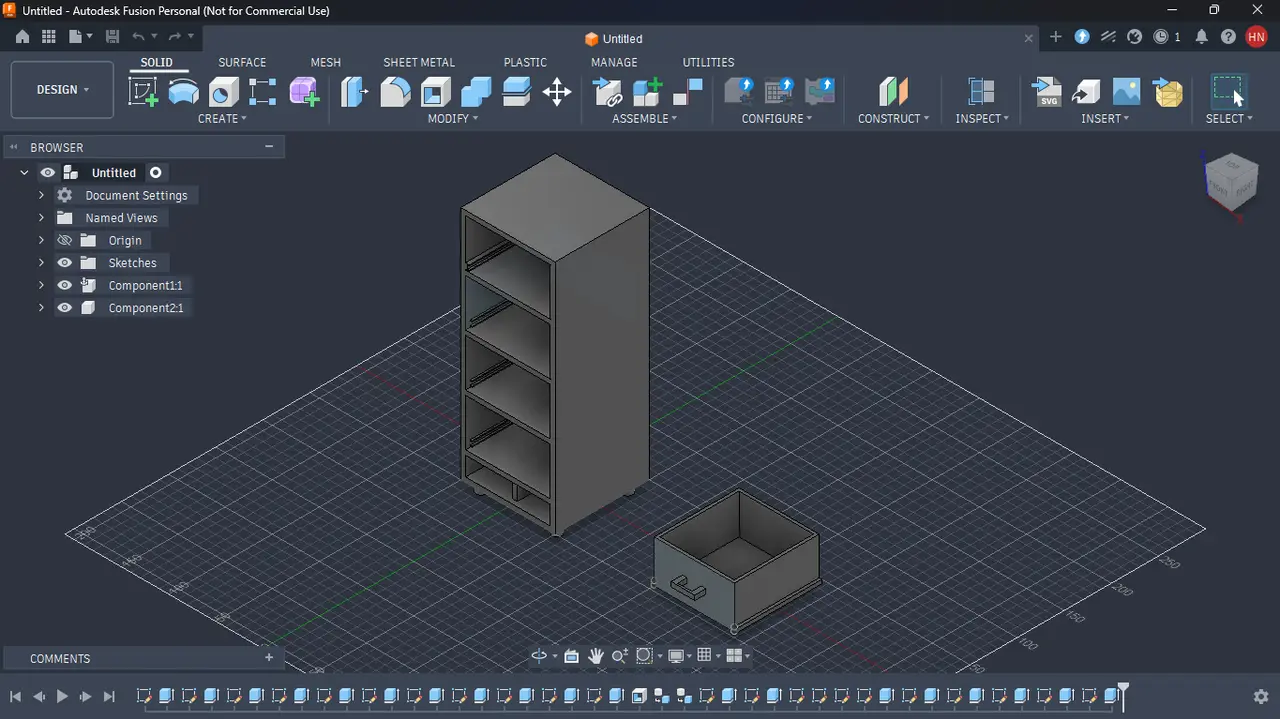Open the ASSEMBLE dropdown menu
Image resolution: width=1280 pixels, height=719 pixels.
tap(645, 118)
